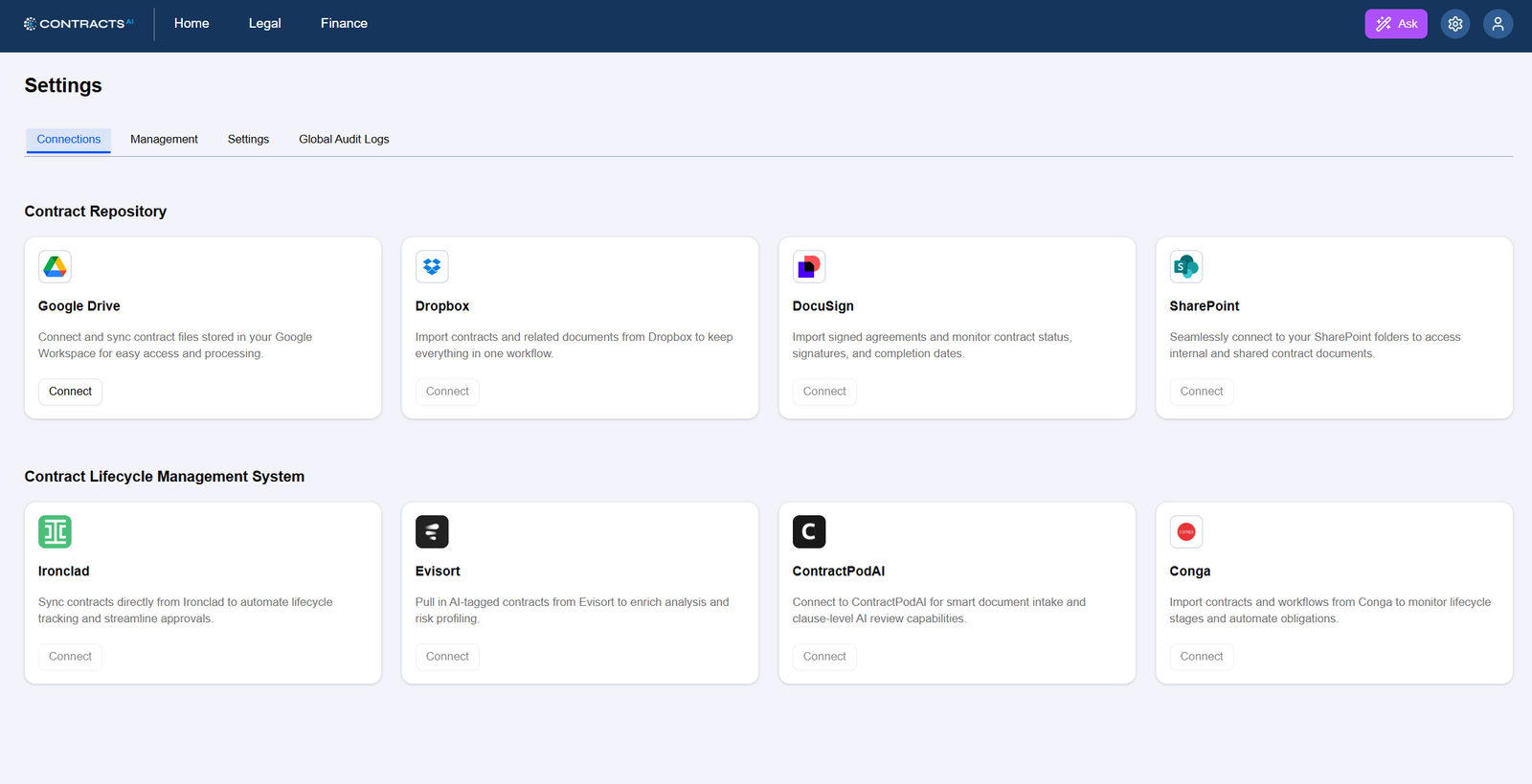Screen dimensions: 1532x784
Task: Click the ContractPodAI card title
Action: (x=839, y=571)
